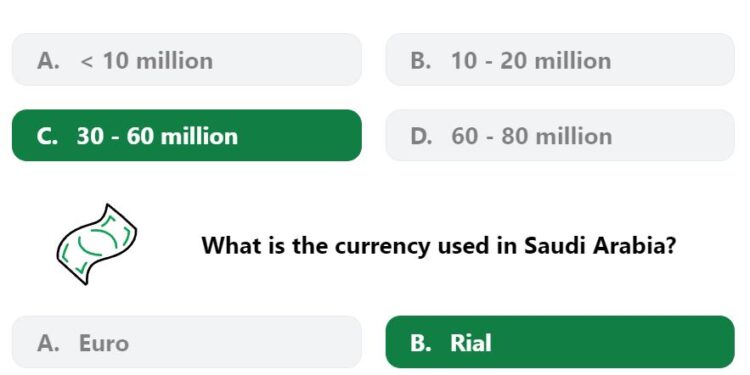This screenshot has height=375, width=750.
Task: Click the words 'Saudi Arabia?' in the question
Action: (x=600, y=245)
